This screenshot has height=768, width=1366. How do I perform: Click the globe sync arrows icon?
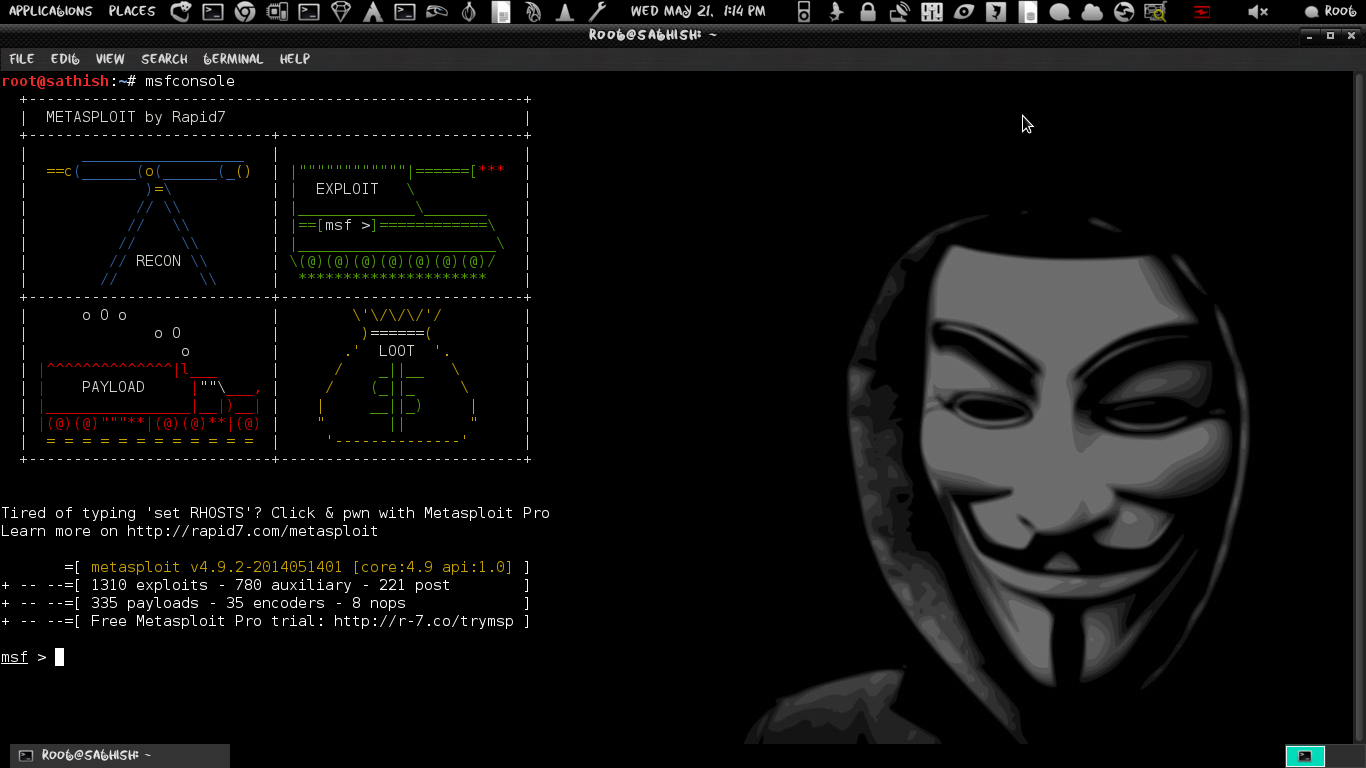point(1124,12)
